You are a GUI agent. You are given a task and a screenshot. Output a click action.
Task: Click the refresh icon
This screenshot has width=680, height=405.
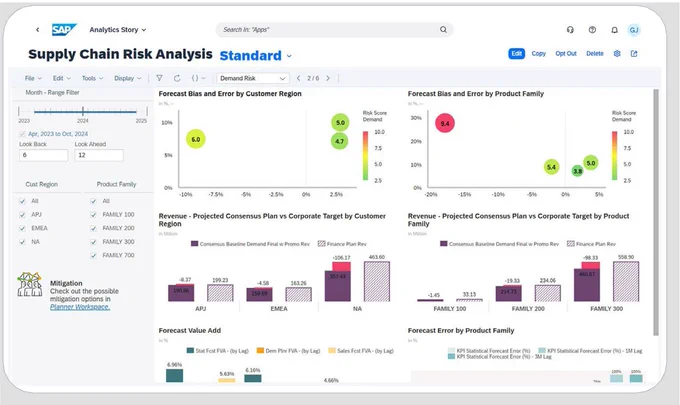click(x=177, y=78)
